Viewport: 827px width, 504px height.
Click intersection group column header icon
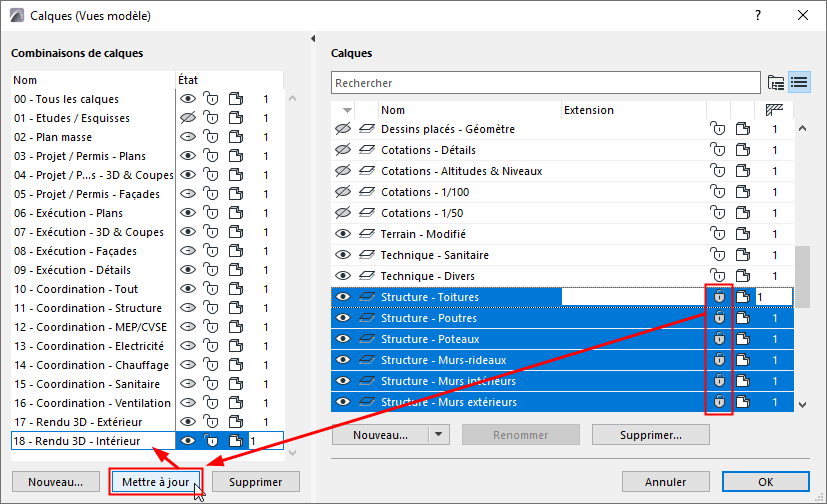click(774, 110)
